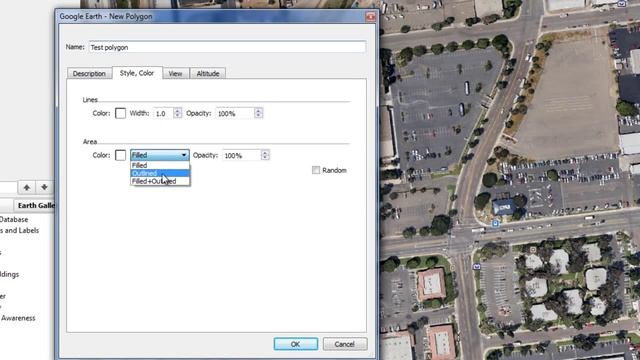Click the move up arrow button
The image size is (640, 360).
27,187
